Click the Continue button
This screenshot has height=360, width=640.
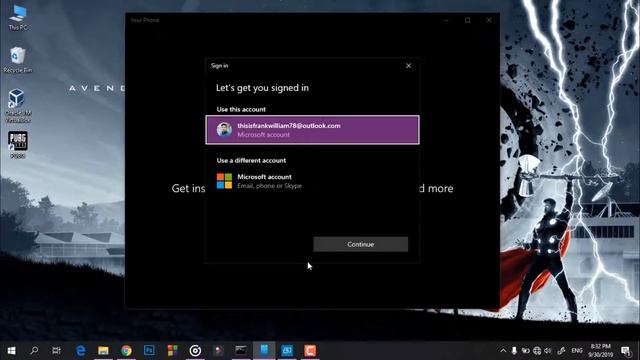coord(360,244)
